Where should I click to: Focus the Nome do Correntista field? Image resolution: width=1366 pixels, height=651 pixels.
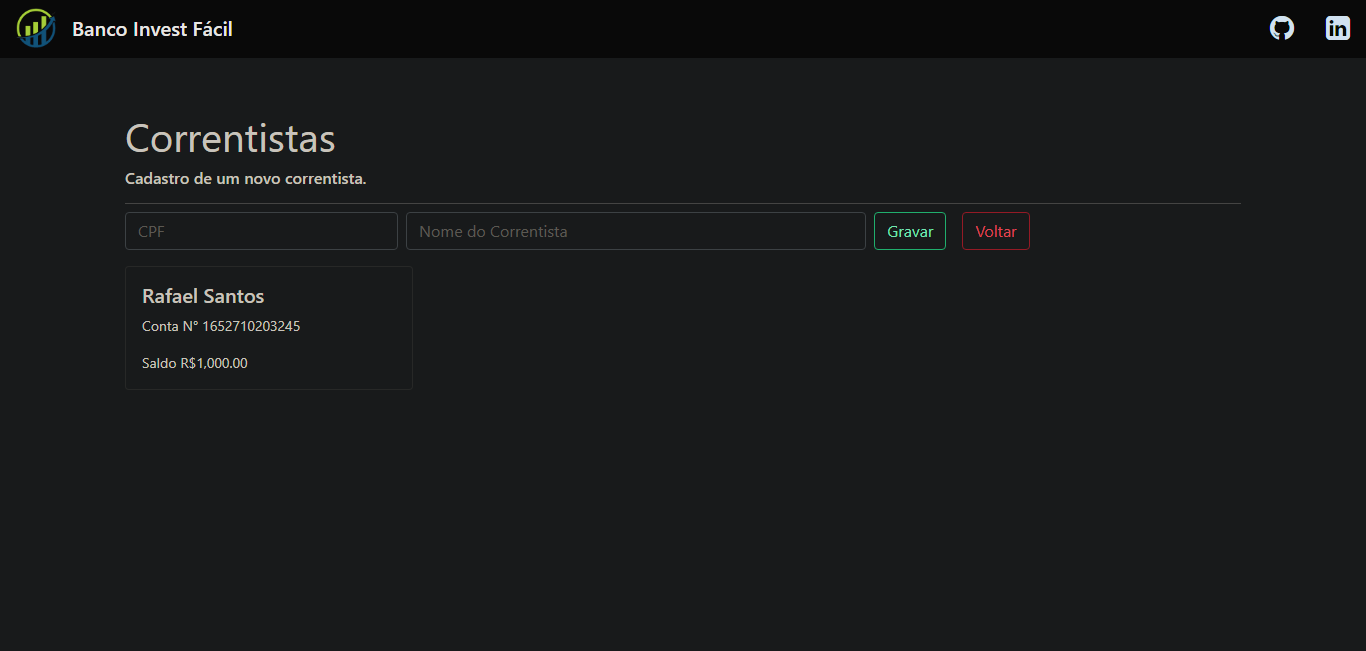[x=636, y=231]
